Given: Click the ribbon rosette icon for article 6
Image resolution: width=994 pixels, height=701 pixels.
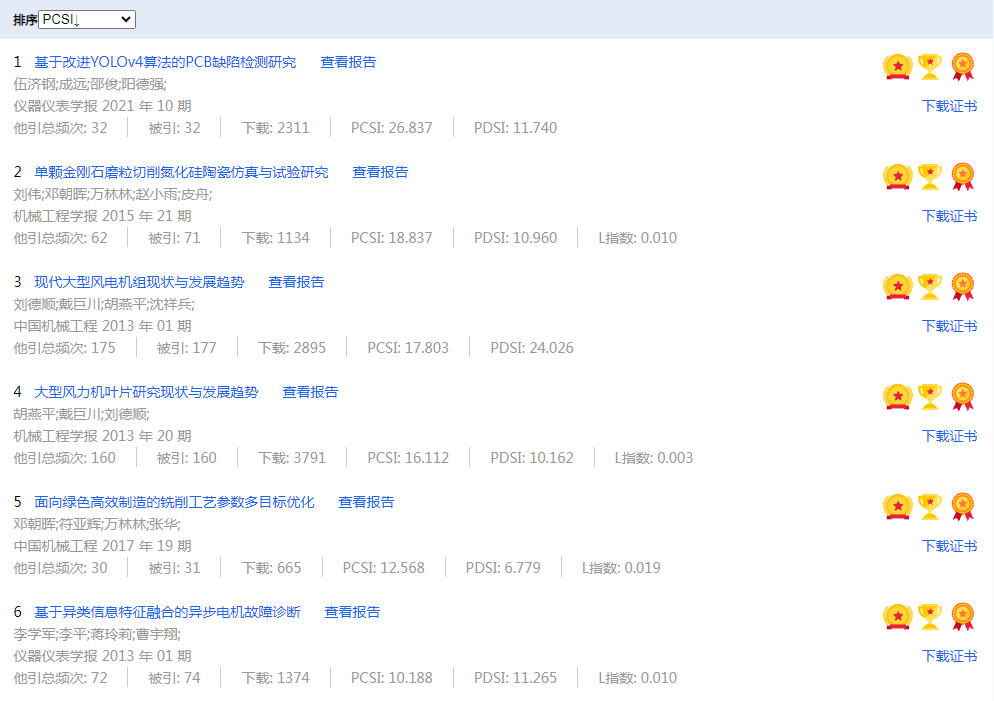Looking at the screenshot, I should click(962, 616).
